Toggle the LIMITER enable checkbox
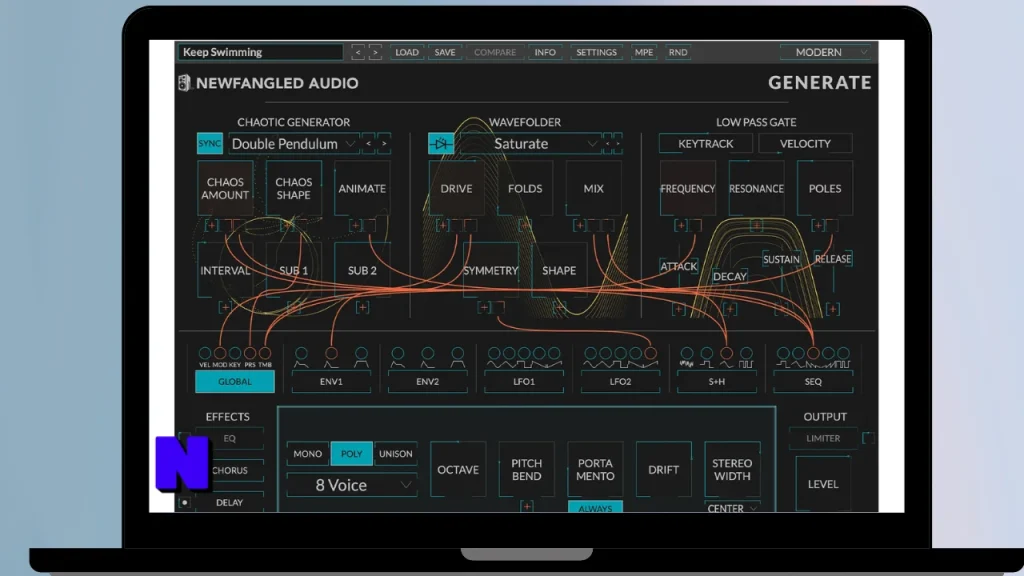1024x576 pixels. [869, 438]
